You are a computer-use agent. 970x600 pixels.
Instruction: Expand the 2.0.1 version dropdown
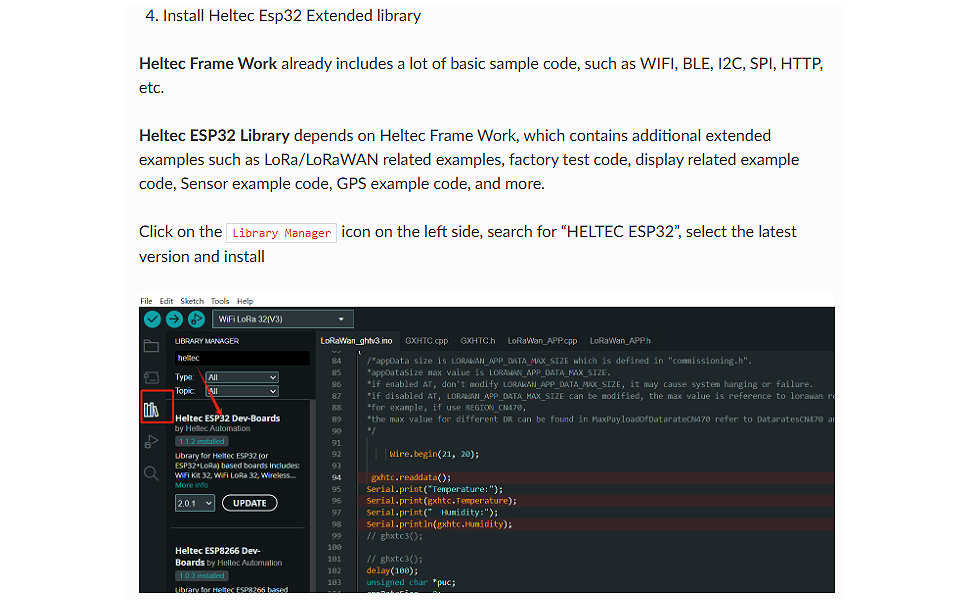[x=195, y=503]
